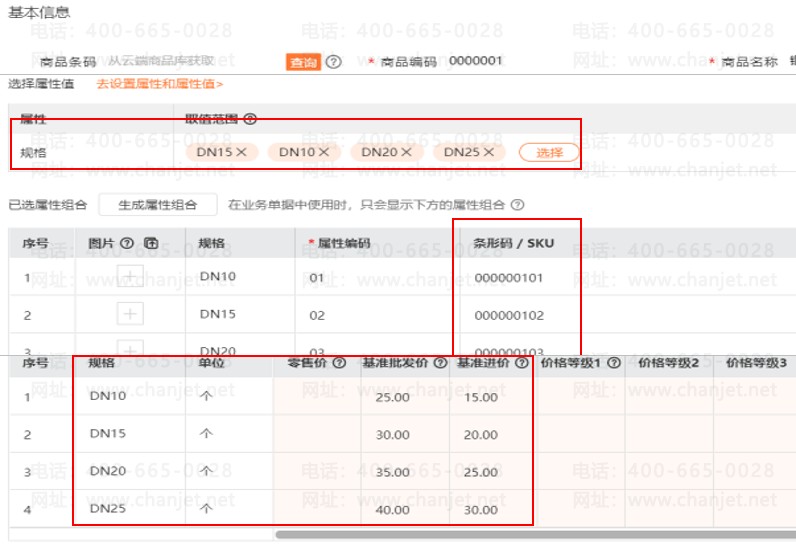This screenshot has height=550, width=796.
Task: Open help icon after 只会显示下方的属性组合 hint
Action: 517,205
